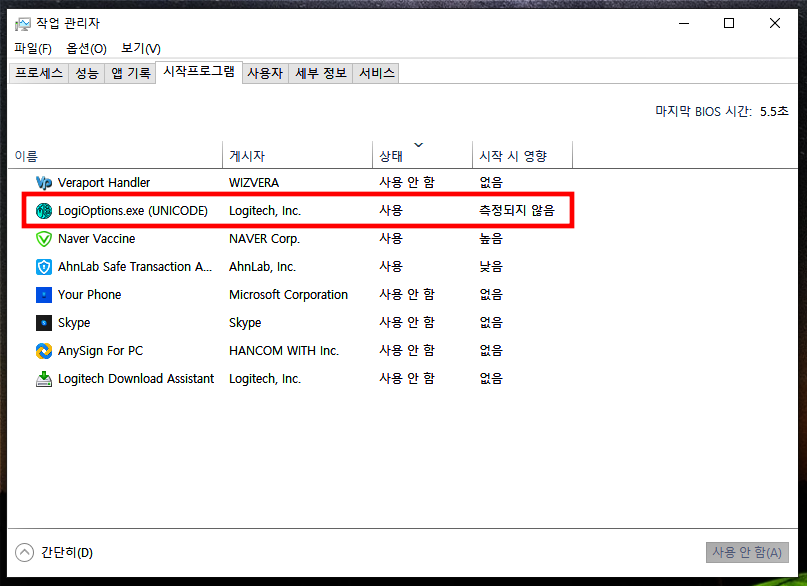Click the AnySign For PC icon

44,351
